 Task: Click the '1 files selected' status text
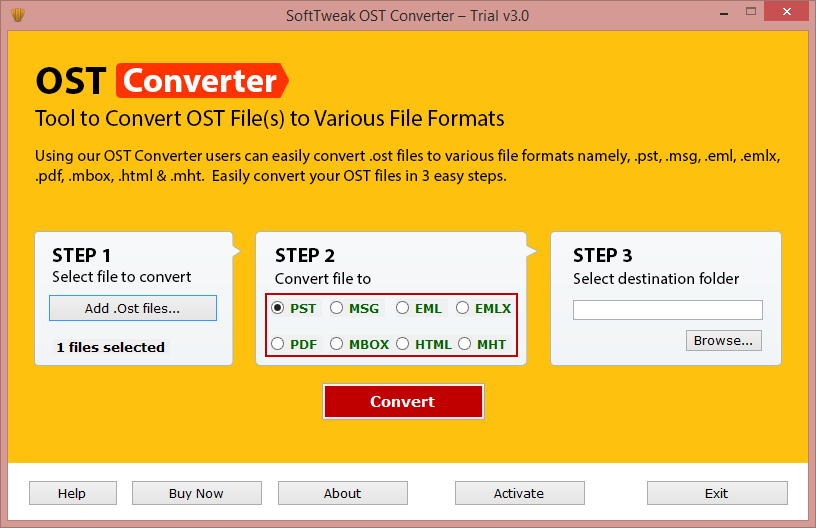(x=110, y=347)
